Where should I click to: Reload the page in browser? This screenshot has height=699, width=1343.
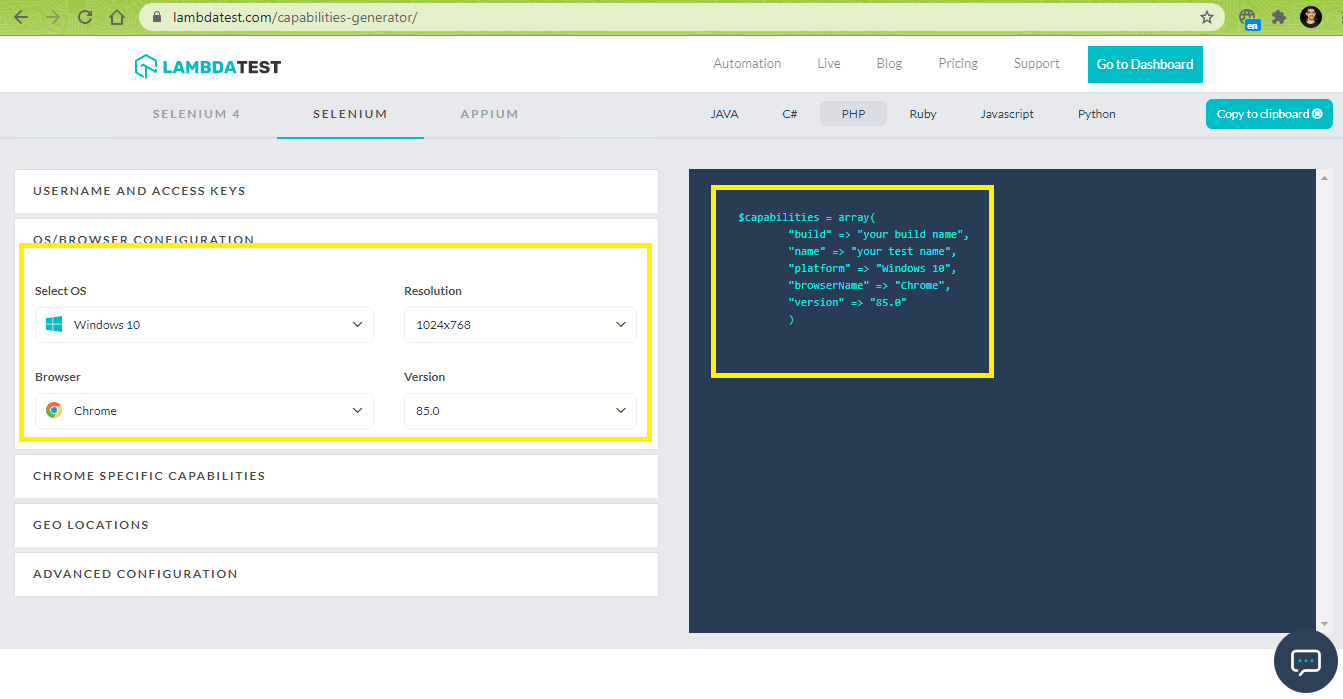[x=85, y=17]
